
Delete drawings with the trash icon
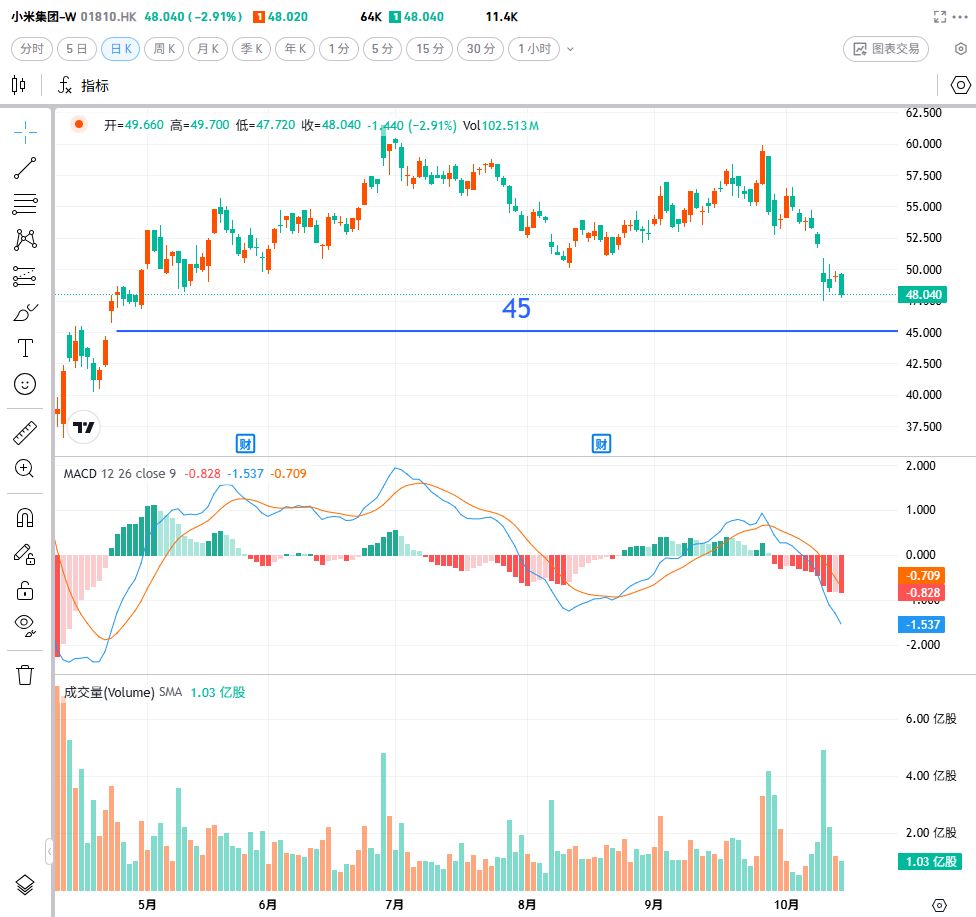tap(25, 674)
